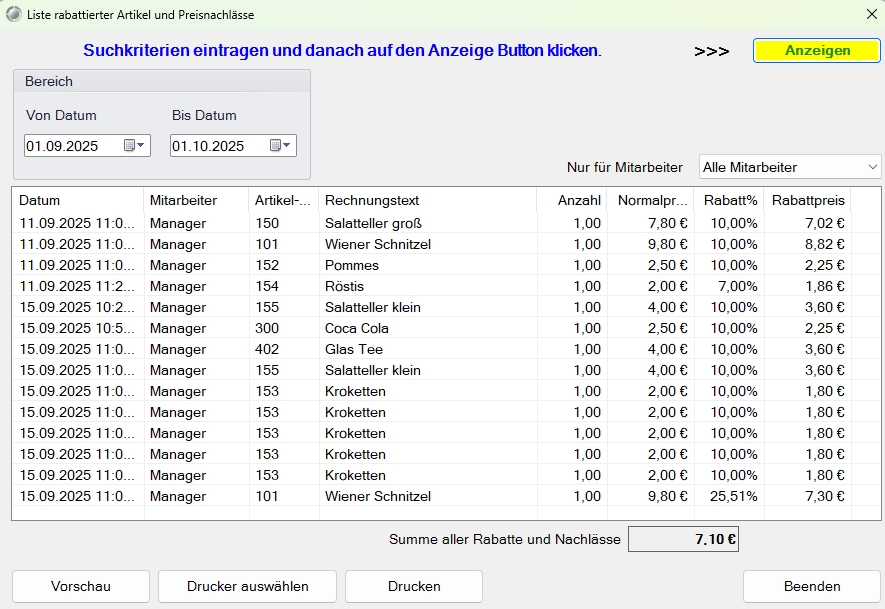Viewport: 885px width, 609px height.
Task: Click the Von Datum field showing 01.09.2025
Action: pyautogui.click(x=87, y=146)
